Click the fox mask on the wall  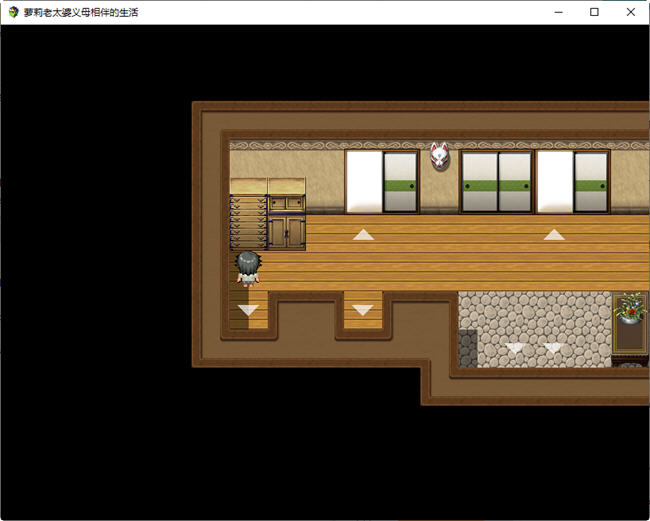pos(440,156)
